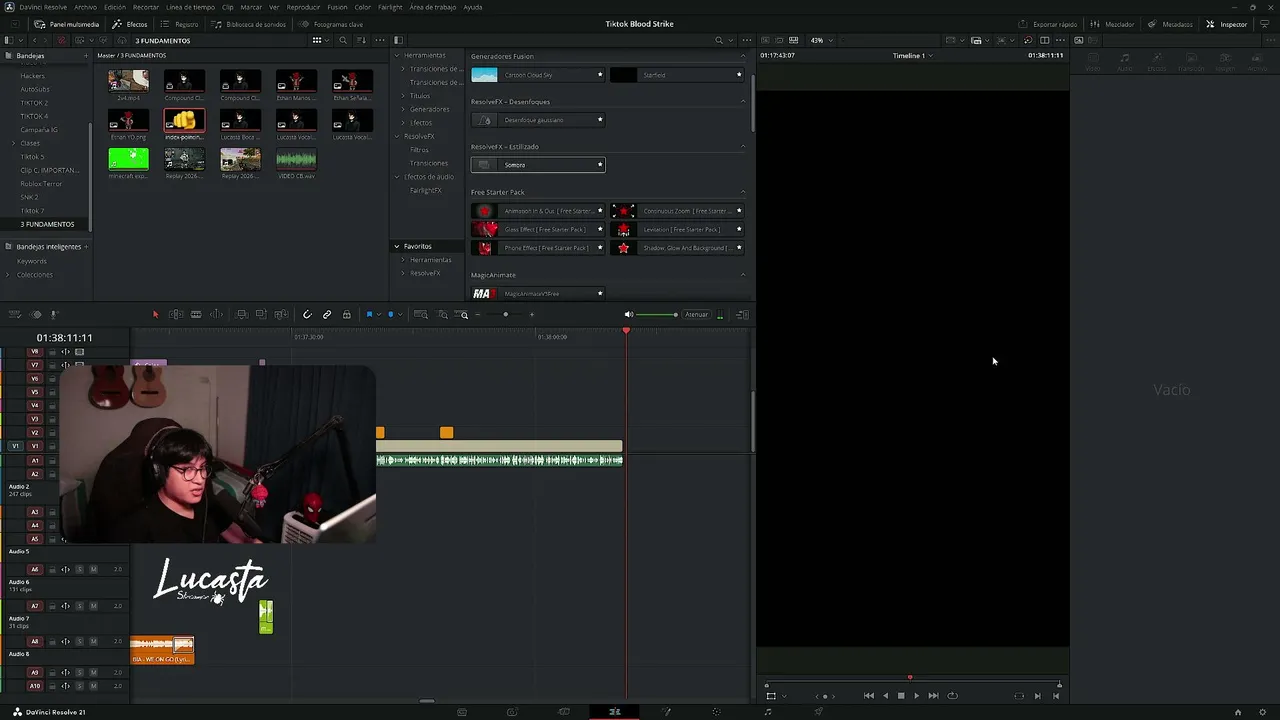Select the index-pointing hand thumbnail clip
The width and height of the screenshot is (1280, 720).
tap(184, 120)
